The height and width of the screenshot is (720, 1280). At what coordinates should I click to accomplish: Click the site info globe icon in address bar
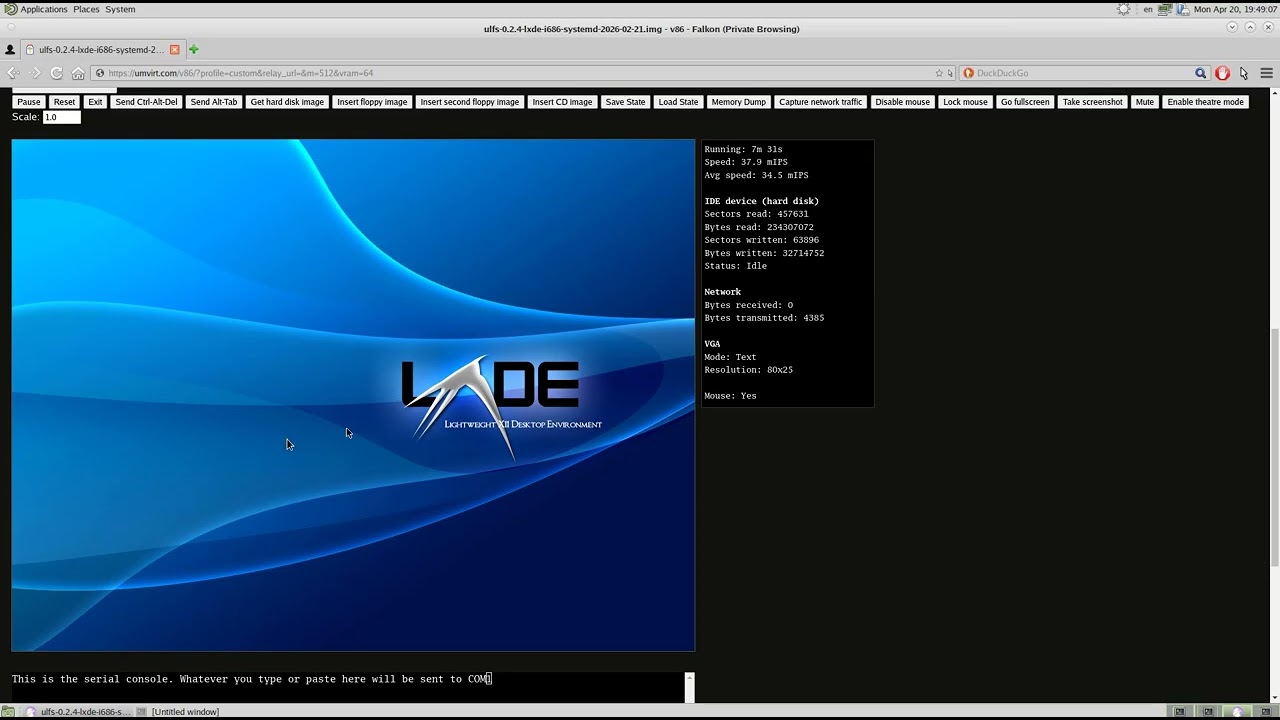(x=100, y=73)
